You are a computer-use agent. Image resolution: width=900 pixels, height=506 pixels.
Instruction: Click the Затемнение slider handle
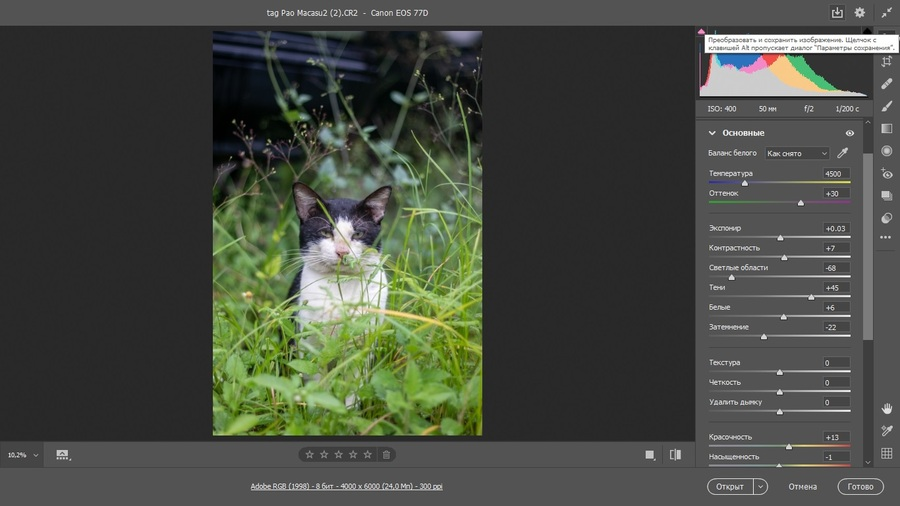pos(763,337)
